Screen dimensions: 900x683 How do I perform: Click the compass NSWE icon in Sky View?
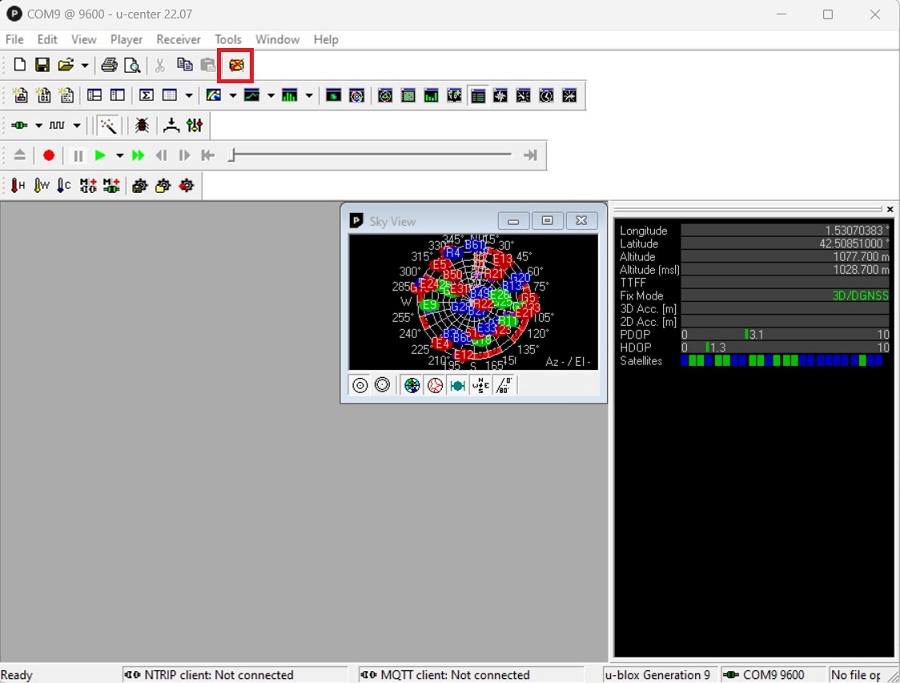(x=480, y=385)
